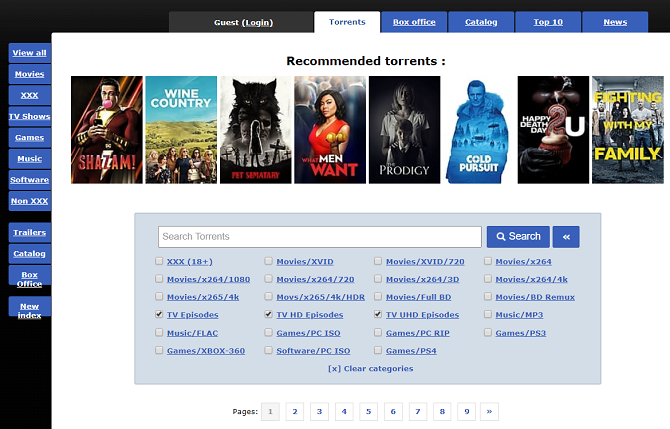Focus the Search Torrents input field
This screenshot has height=429, width=670.
tap(320, 237)
